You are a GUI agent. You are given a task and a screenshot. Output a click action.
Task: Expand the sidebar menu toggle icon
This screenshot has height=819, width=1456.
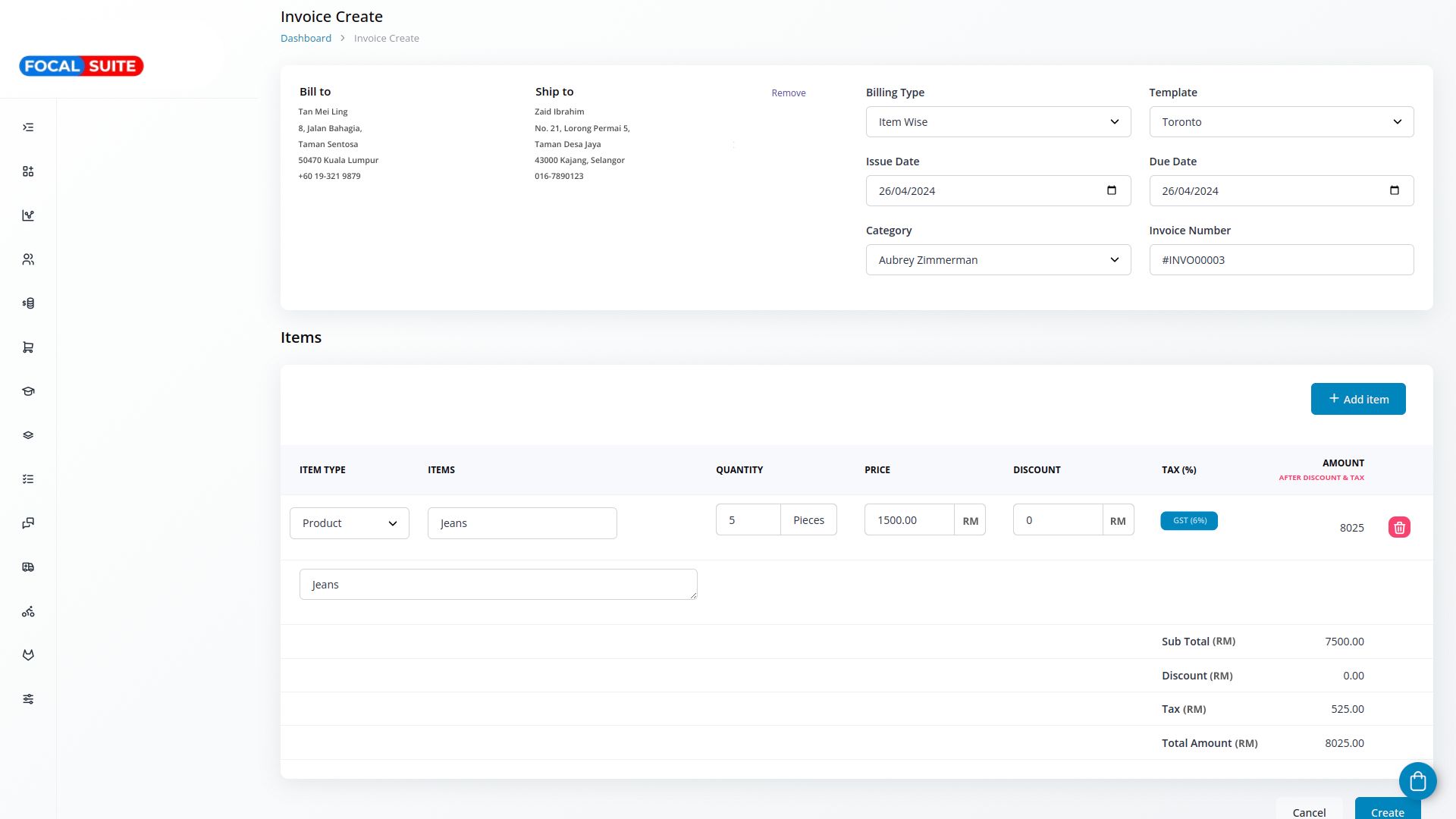click(x=28, y=127)
